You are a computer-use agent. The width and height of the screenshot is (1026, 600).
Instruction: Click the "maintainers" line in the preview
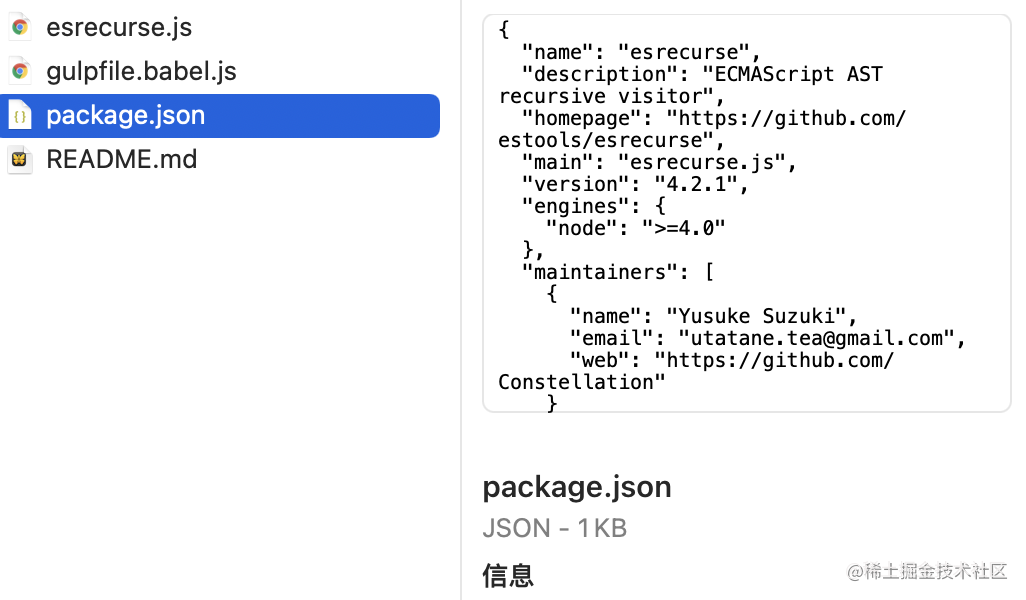[x=618, y=272]
